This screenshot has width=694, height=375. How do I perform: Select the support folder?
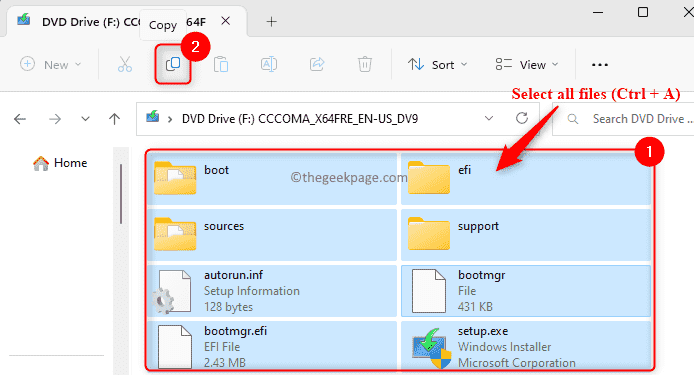(x=526, y=235)
